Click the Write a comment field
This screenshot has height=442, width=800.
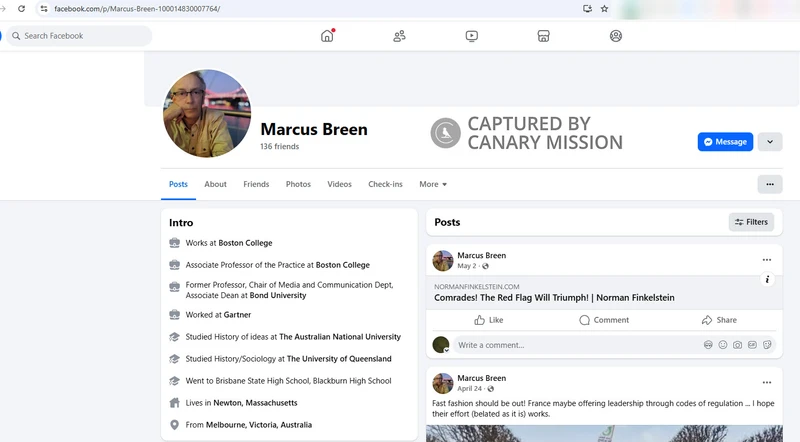tap(614, 345)
